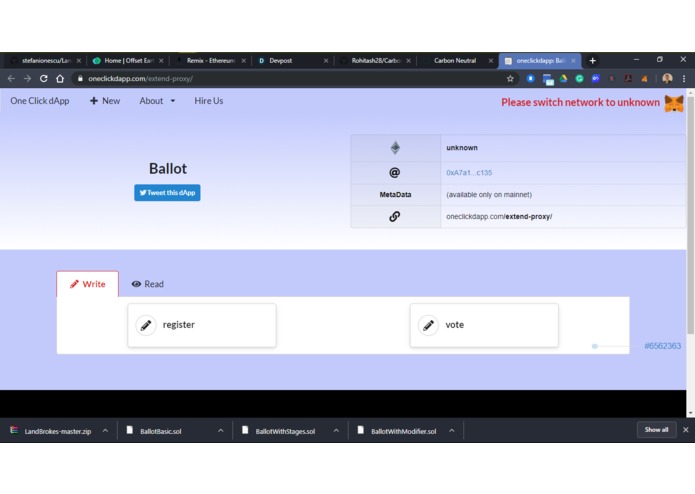
Task: Bookmark this page with the star icon
Action: point(510,78)
